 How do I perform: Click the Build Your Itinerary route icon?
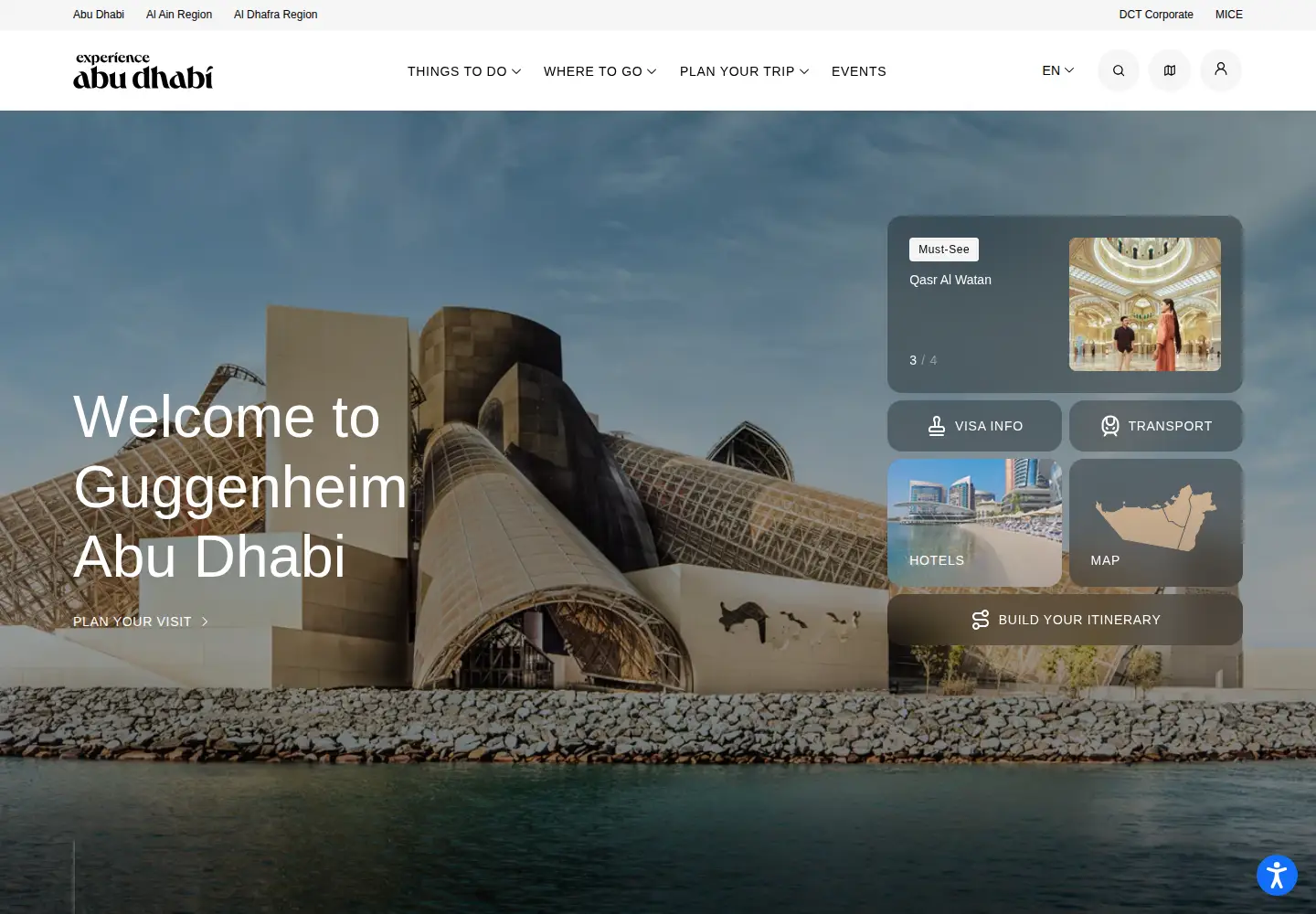click(x=981, y=620)
